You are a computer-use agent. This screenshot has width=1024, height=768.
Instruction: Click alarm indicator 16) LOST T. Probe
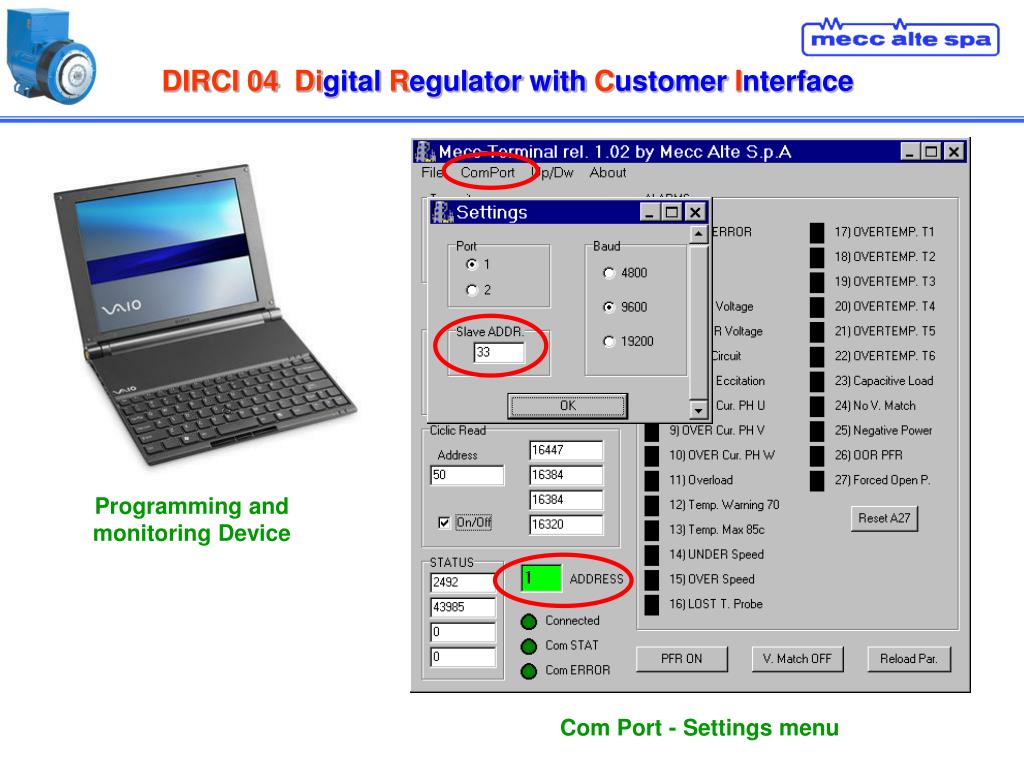click(652, 605)
